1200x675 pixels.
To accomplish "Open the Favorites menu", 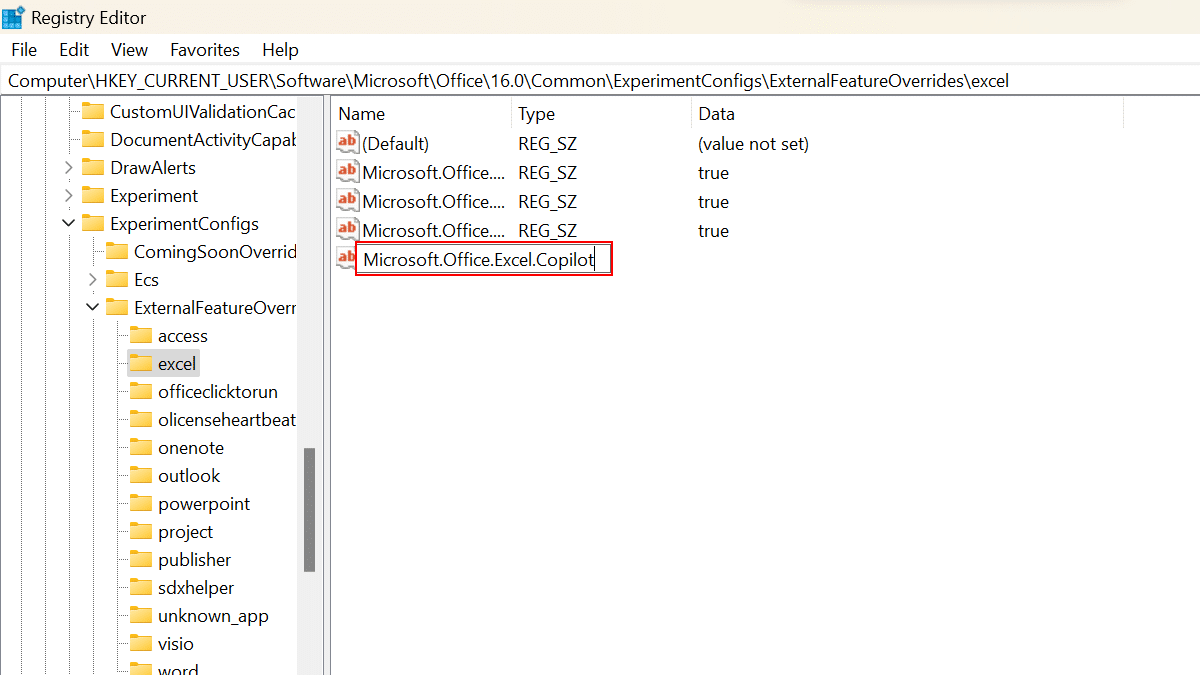I will tap(204, 49).
